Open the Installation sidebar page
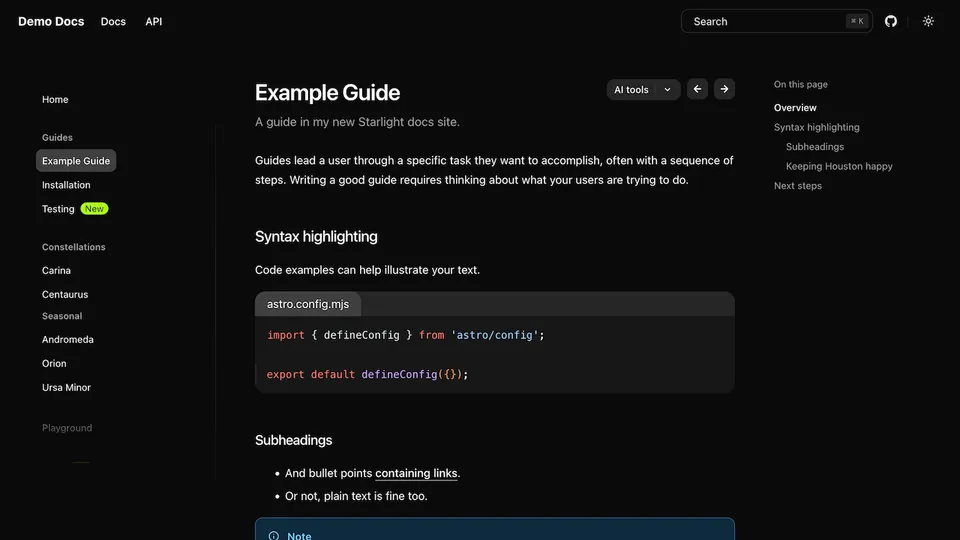Image resolution: width=960 pixels, height=540 pixels. click(x=66, y=185)
